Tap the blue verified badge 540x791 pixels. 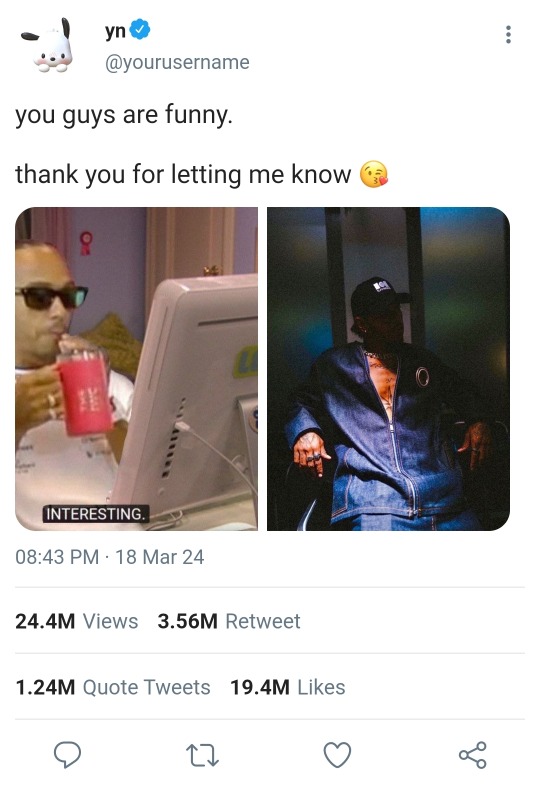[x=140, y=29]
